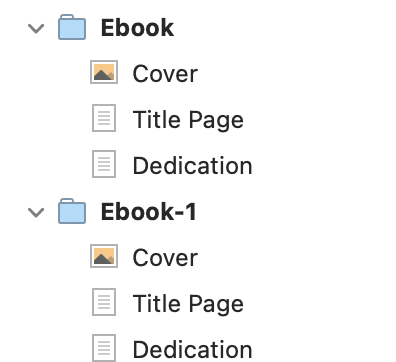Highlight the first Cover row in the binder
The width and height of the screenshot is (396, 362).
pos(198,72)
